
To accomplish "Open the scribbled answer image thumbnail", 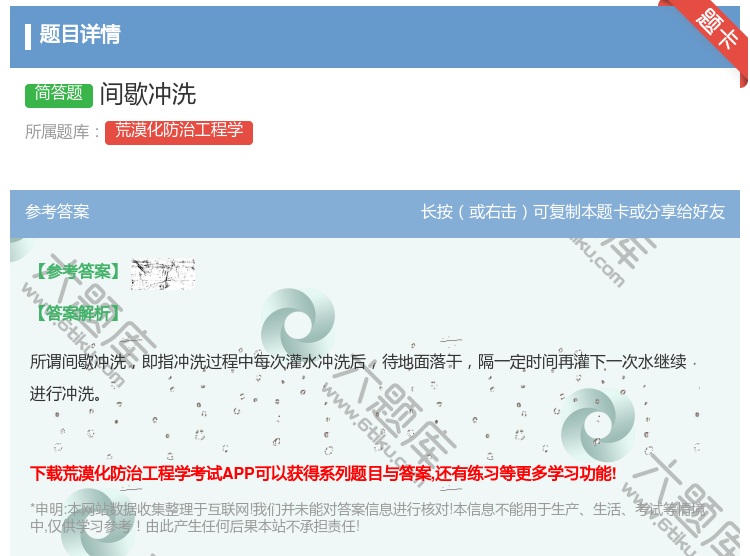I will 163,274.
